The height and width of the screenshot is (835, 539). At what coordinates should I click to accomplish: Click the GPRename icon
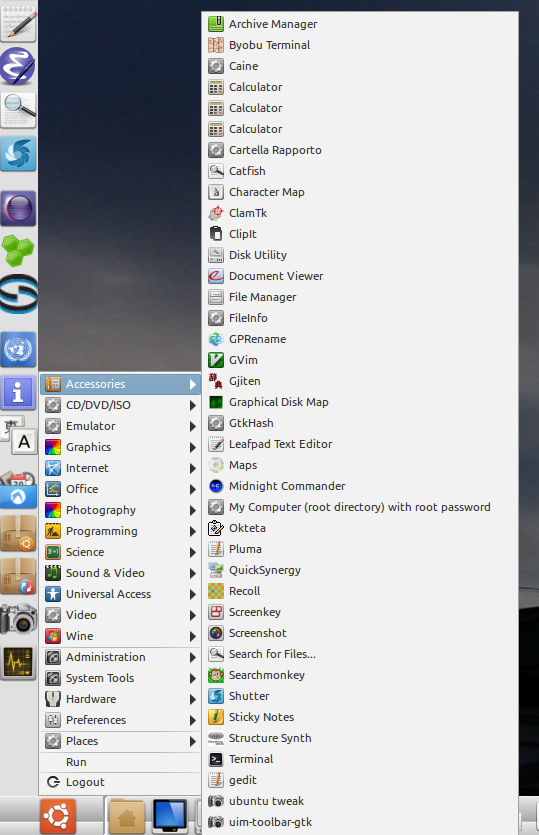(x=216, y=339)
